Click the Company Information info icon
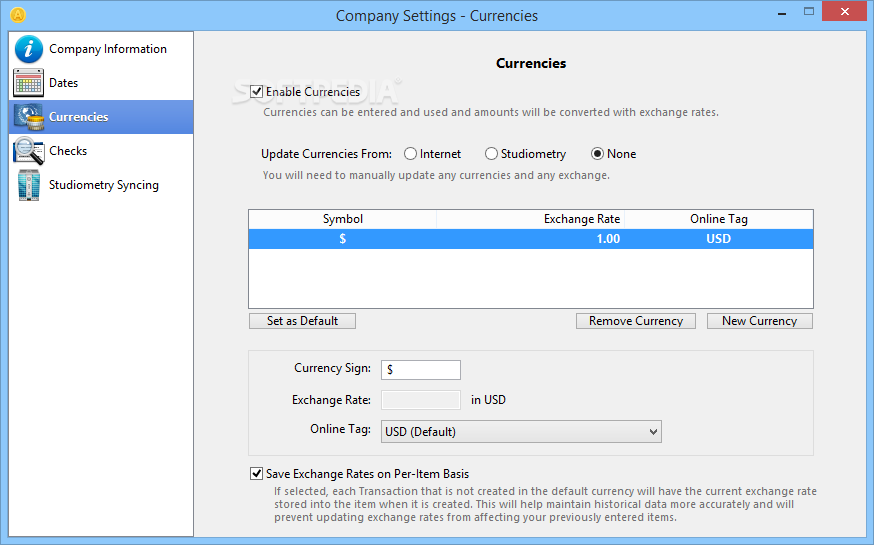Screen dimensions: 874x545 [x=28, y=49]
